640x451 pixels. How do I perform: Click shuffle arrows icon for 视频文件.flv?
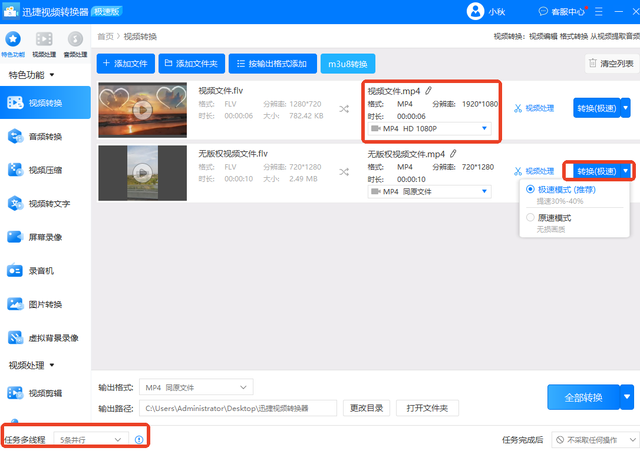344,109
